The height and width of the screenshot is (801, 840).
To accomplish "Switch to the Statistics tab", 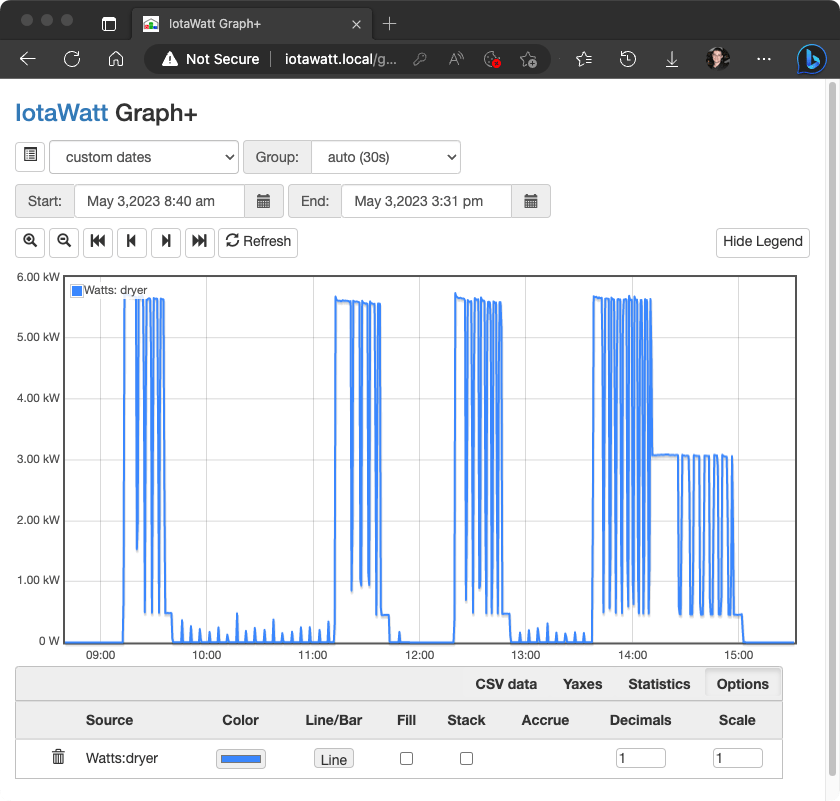I will (x=659, y=684).
